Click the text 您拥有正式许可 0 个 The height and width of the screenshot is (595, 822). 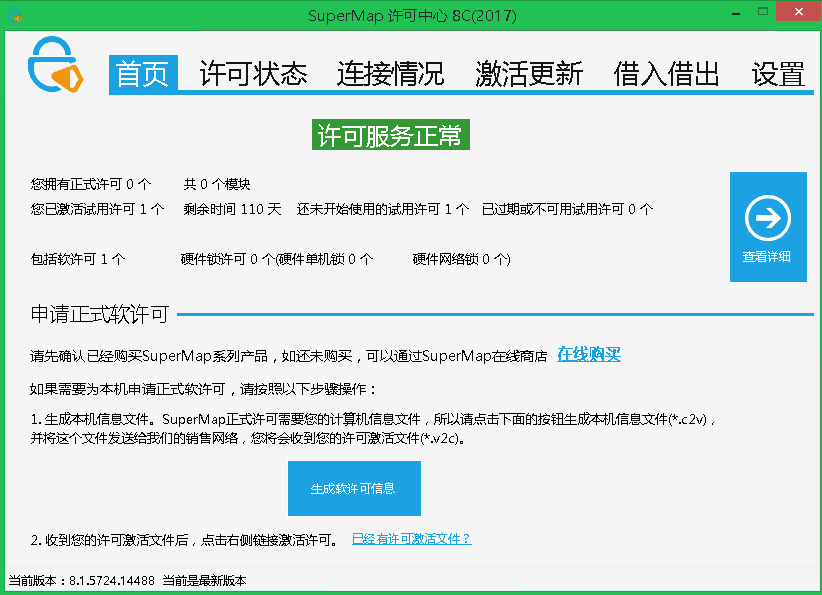(x=91, y=184)
